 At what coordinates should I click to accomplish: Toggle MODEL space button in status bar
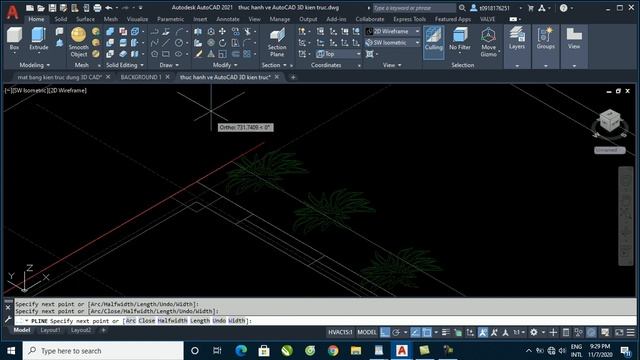coord(367,333)
